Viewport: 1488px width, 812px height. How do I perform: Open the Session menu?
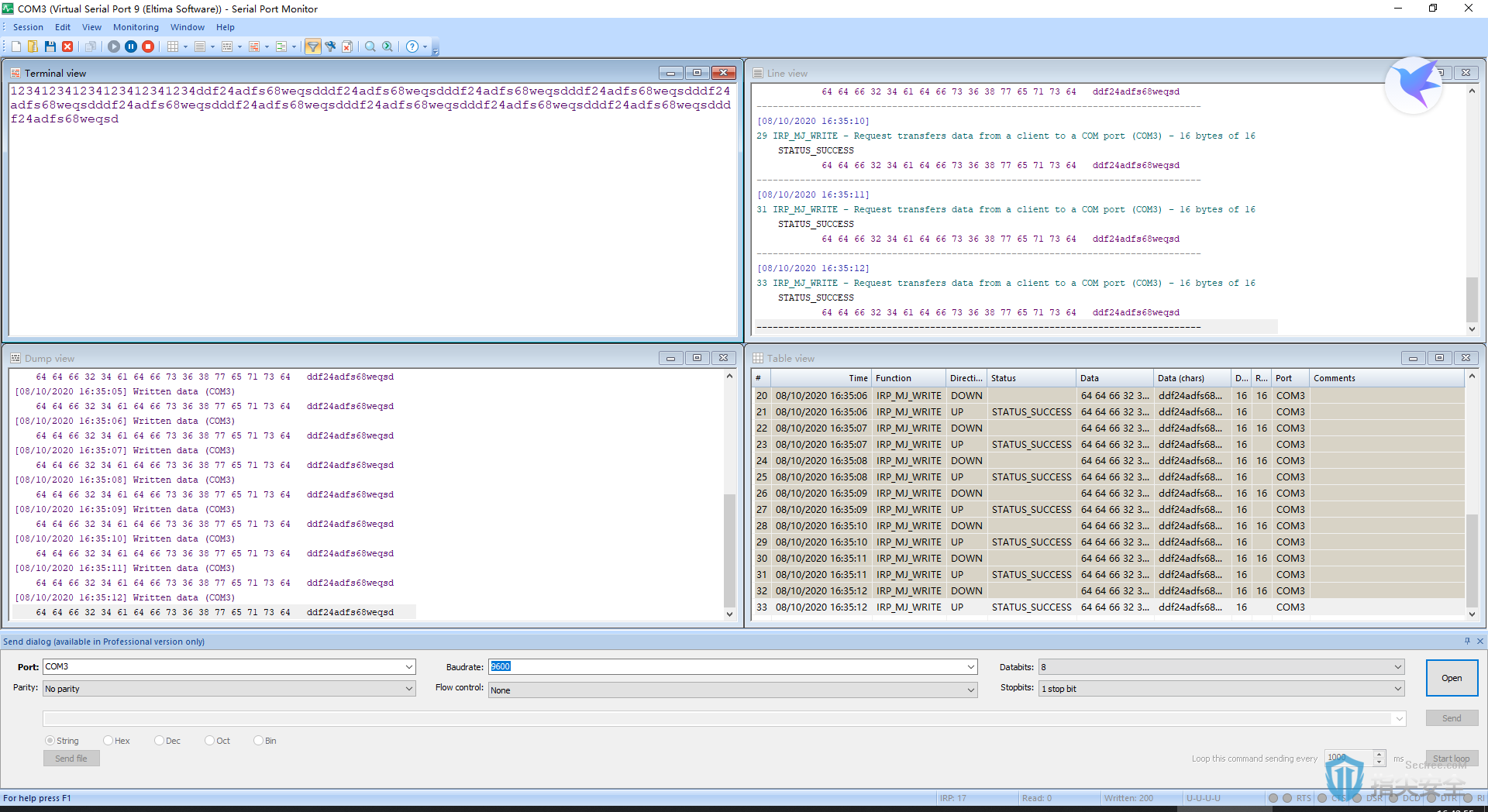tap(28, 27)
